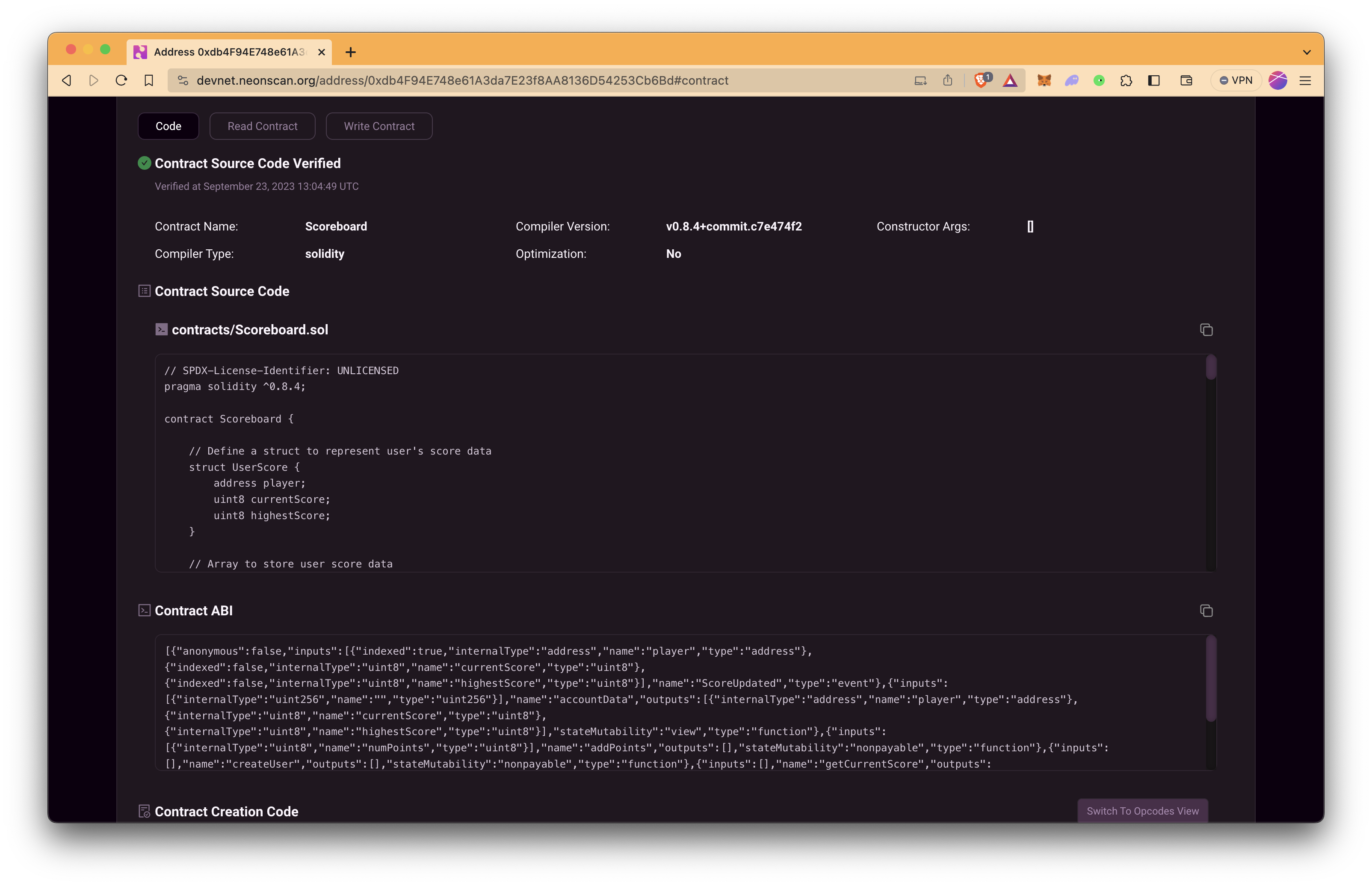Click the compiler version v0.8.4+commit.c7e474f2

733,227
